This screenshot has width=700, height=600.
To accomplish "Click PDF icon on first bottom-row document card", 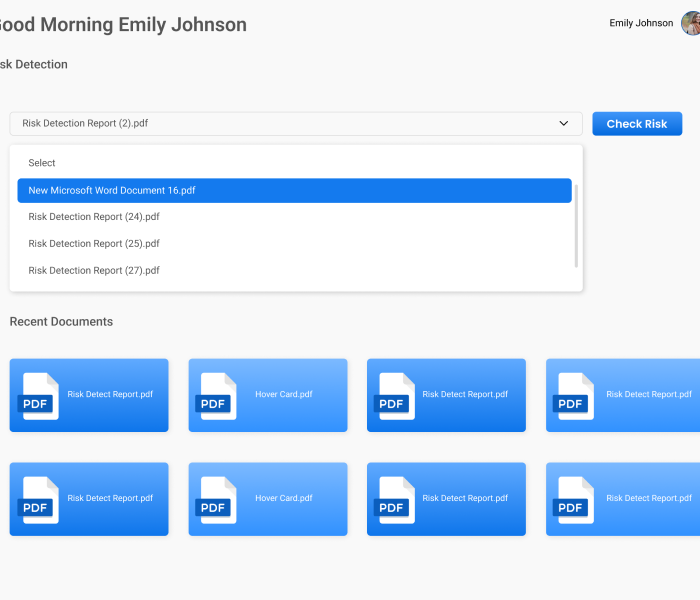I will coord(38,500).
